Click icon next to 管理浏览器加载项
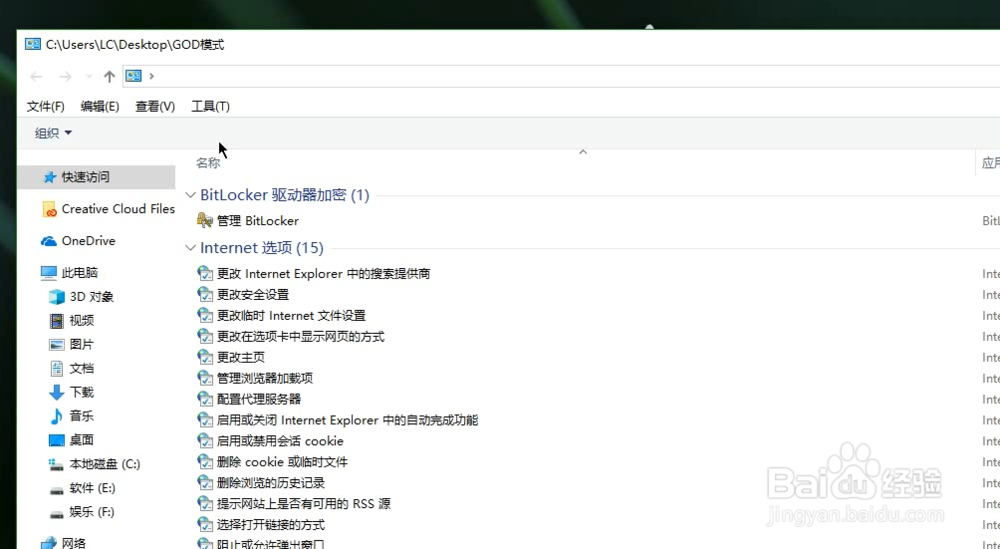The width and height of the screenshot is (1000, 549). tap(205, 378)
